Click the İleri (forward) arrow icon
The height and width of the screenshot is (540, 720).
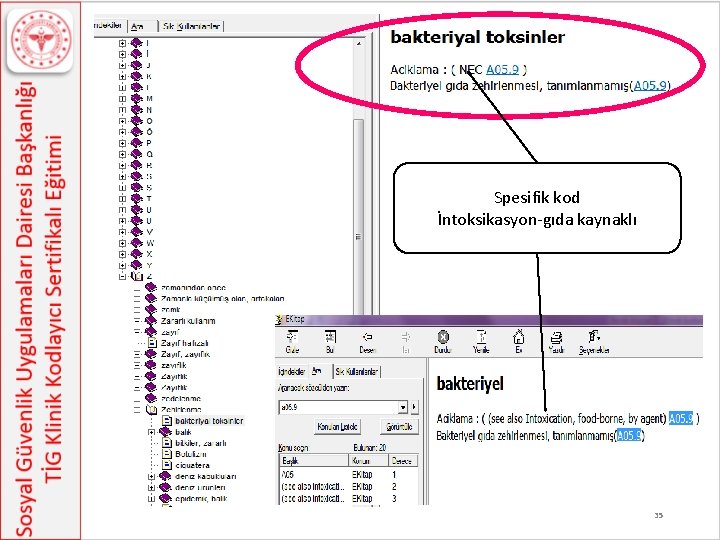pyautogui.click(x=405, y=338)
